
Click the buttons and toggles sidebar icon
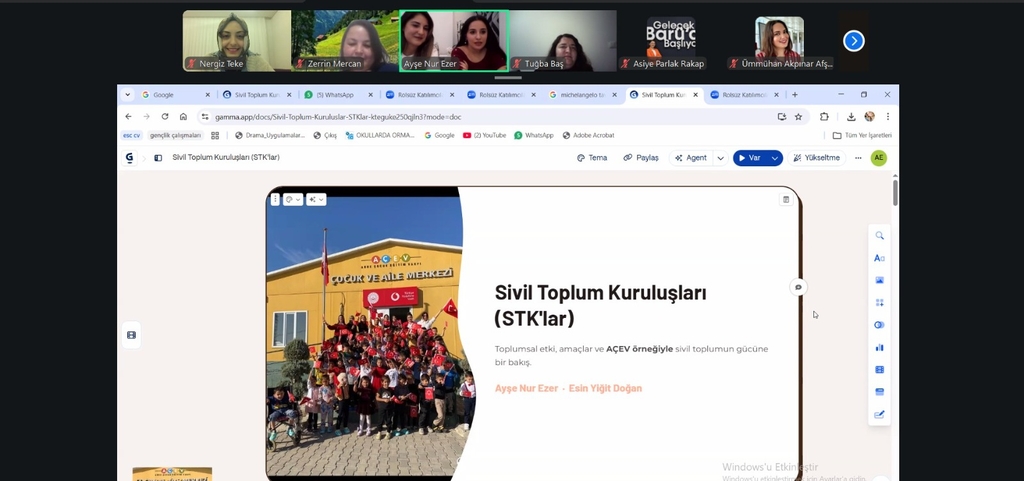pos(879,325)
